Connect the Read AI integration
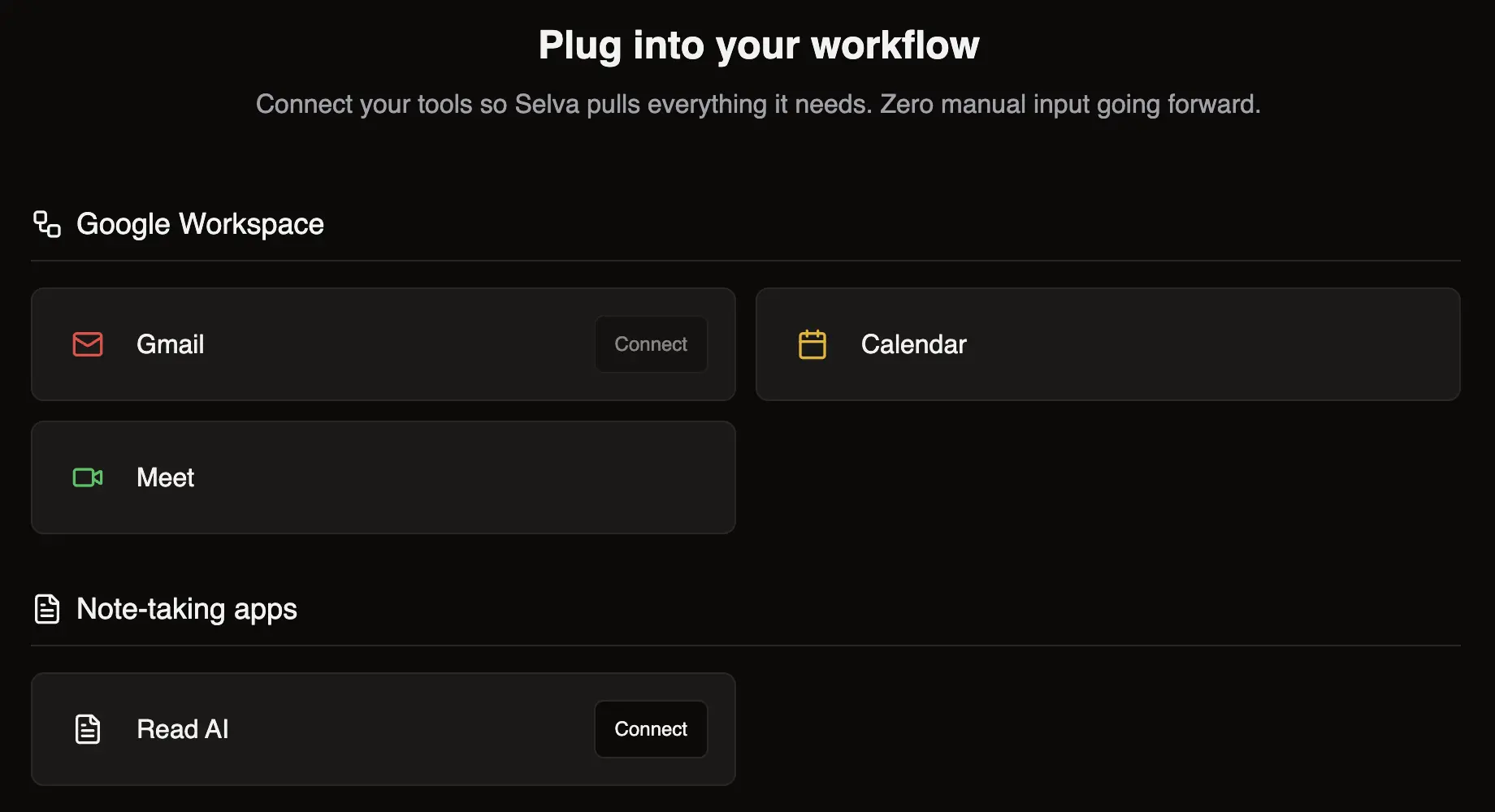This screenshot has width=1495, height=812. click(650, 728)
